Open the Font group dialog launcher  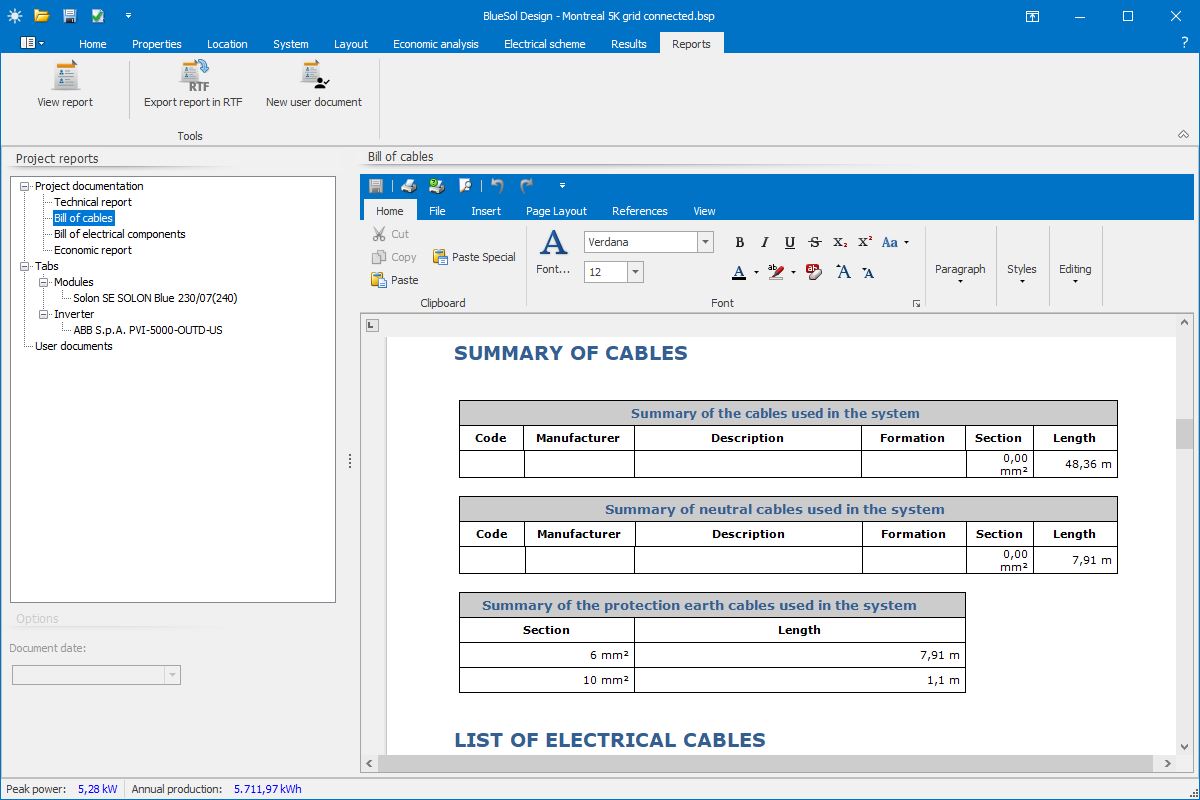916,303
